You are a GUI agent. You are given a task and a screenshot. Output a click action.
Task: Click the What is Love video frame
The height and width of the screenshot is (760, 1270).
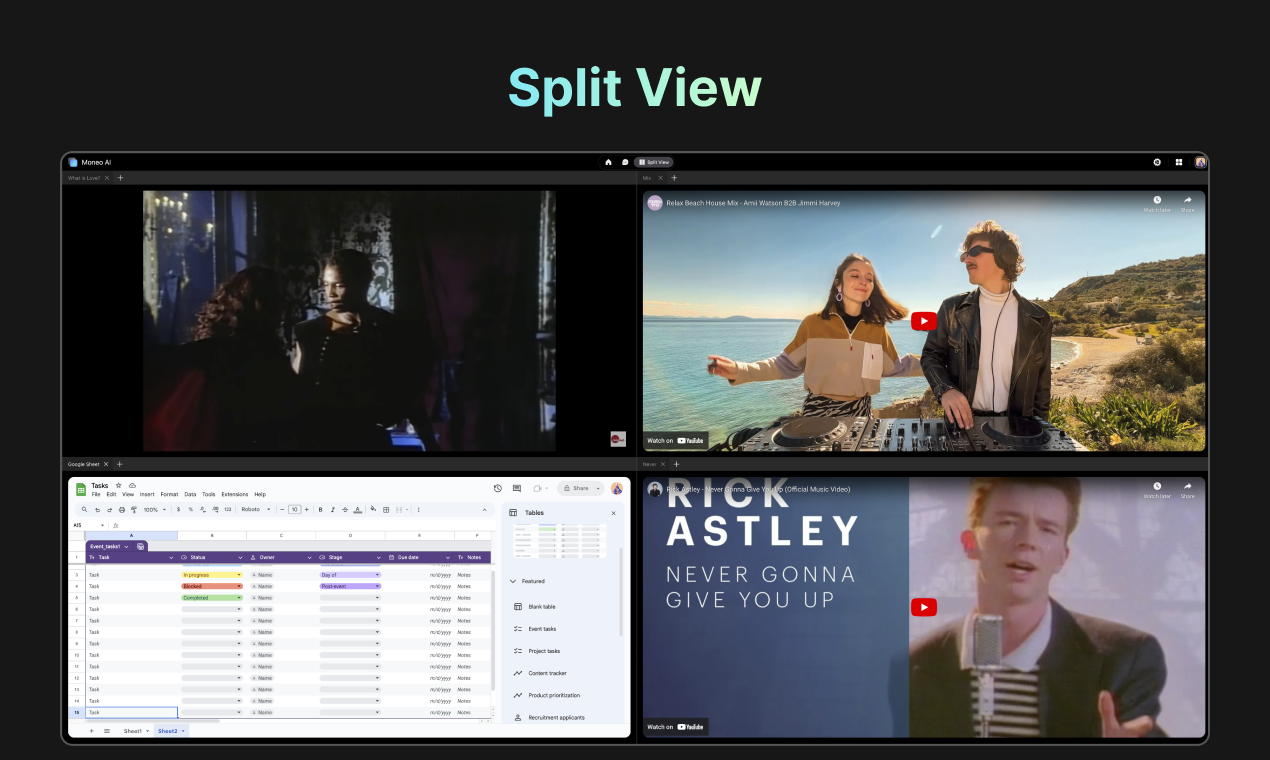349,321
